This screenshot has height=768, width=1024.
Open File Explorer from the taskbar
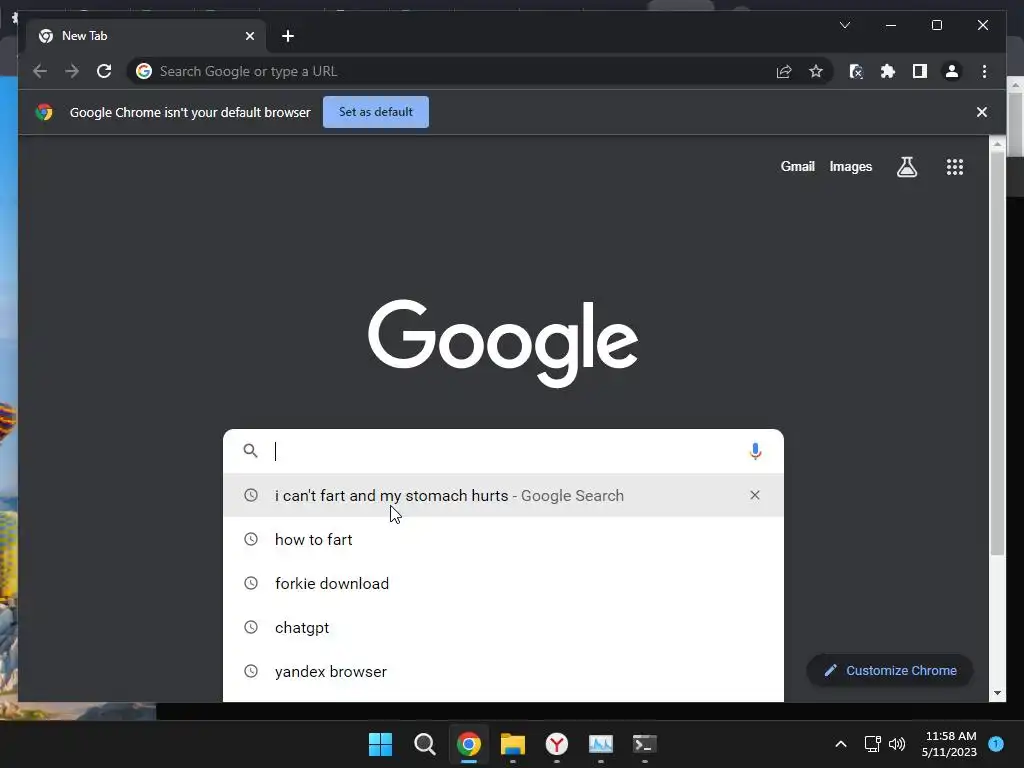click(513, 744)
